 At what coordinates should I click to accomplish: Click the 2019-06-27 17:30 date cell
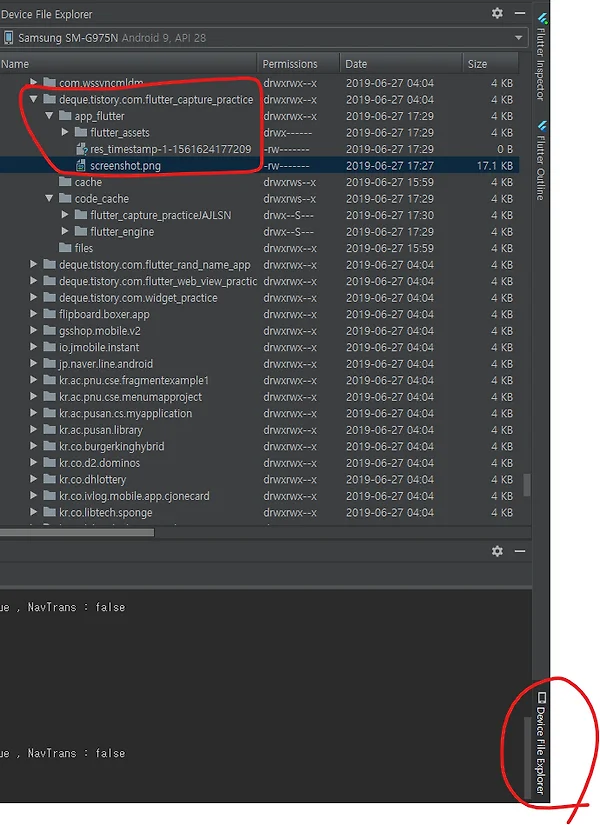tap(389, 215)
